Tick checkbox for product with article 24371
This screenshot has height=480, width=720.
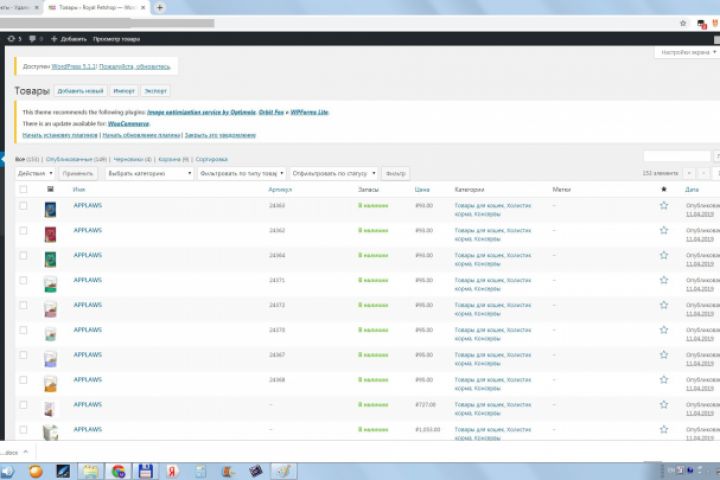pos(23,280)
